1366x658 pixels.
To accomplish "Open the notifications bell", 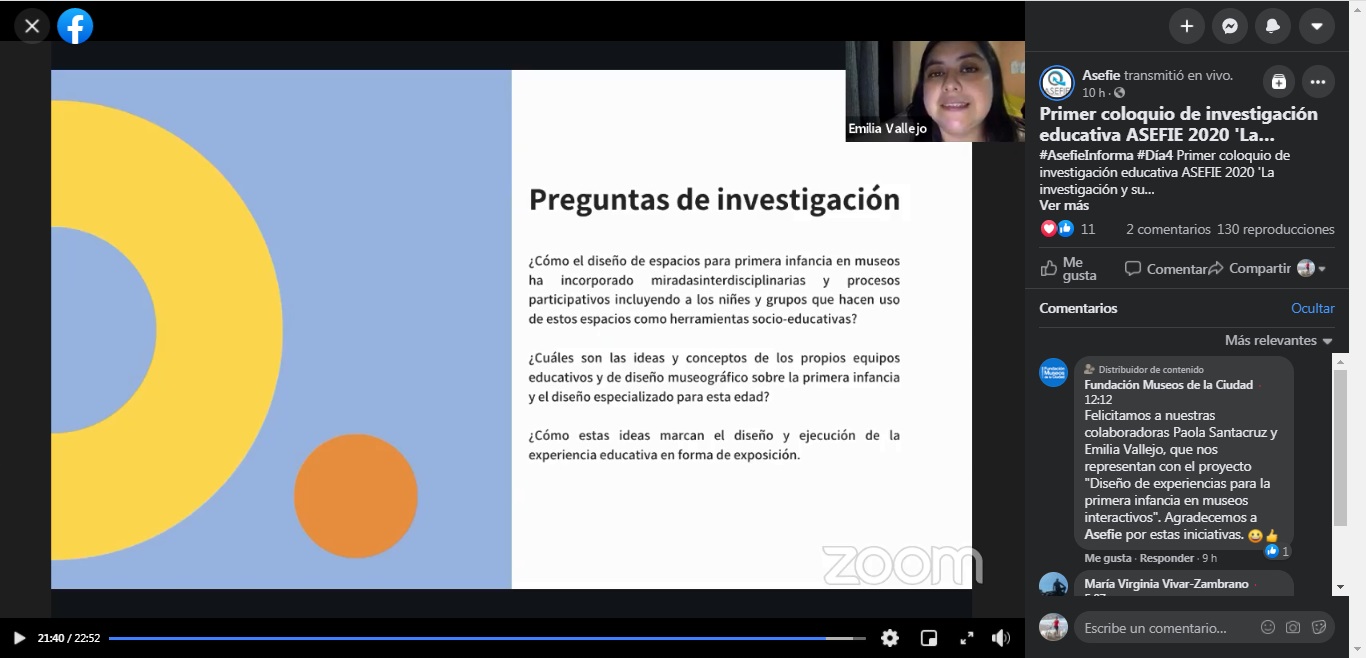I will coord(1273,26).
